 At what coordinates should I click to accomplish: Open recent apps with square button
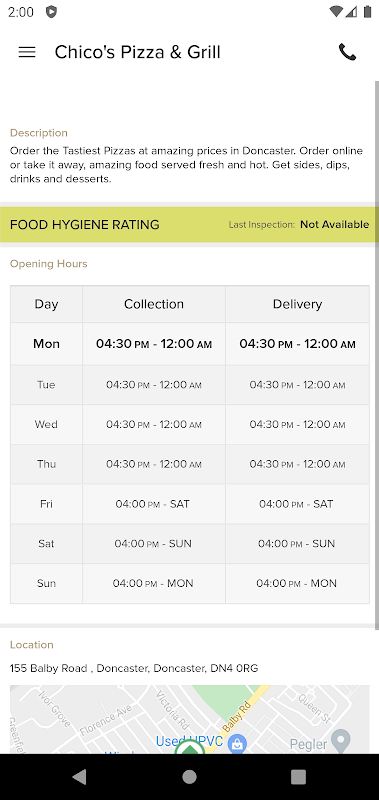(298, 777)
